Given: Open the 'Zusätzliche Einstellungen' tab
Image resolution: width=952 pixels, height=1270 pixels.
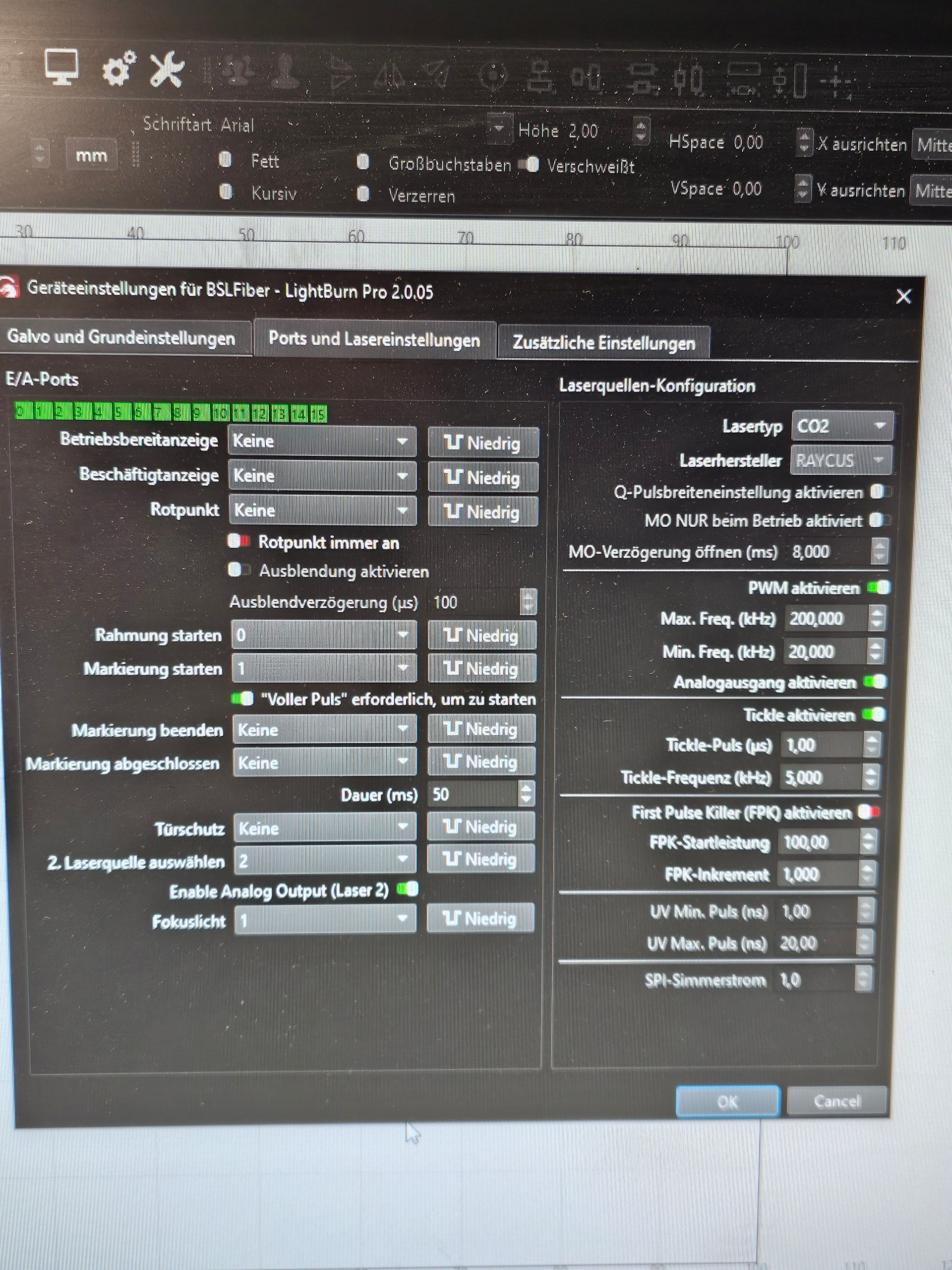Looking at the screenshot, I should [x=603, y=343].
